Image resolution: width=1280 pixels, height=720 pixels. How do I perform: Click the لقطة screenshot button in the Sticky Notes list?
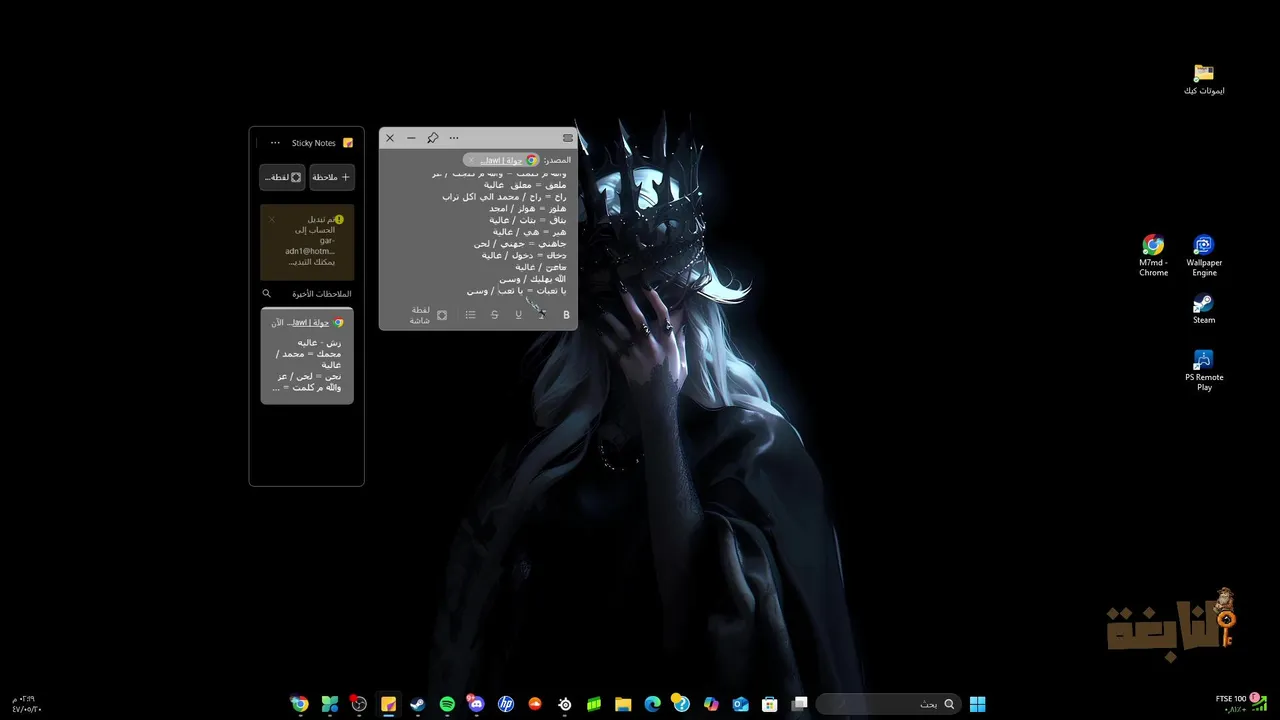tap(282, 177)
